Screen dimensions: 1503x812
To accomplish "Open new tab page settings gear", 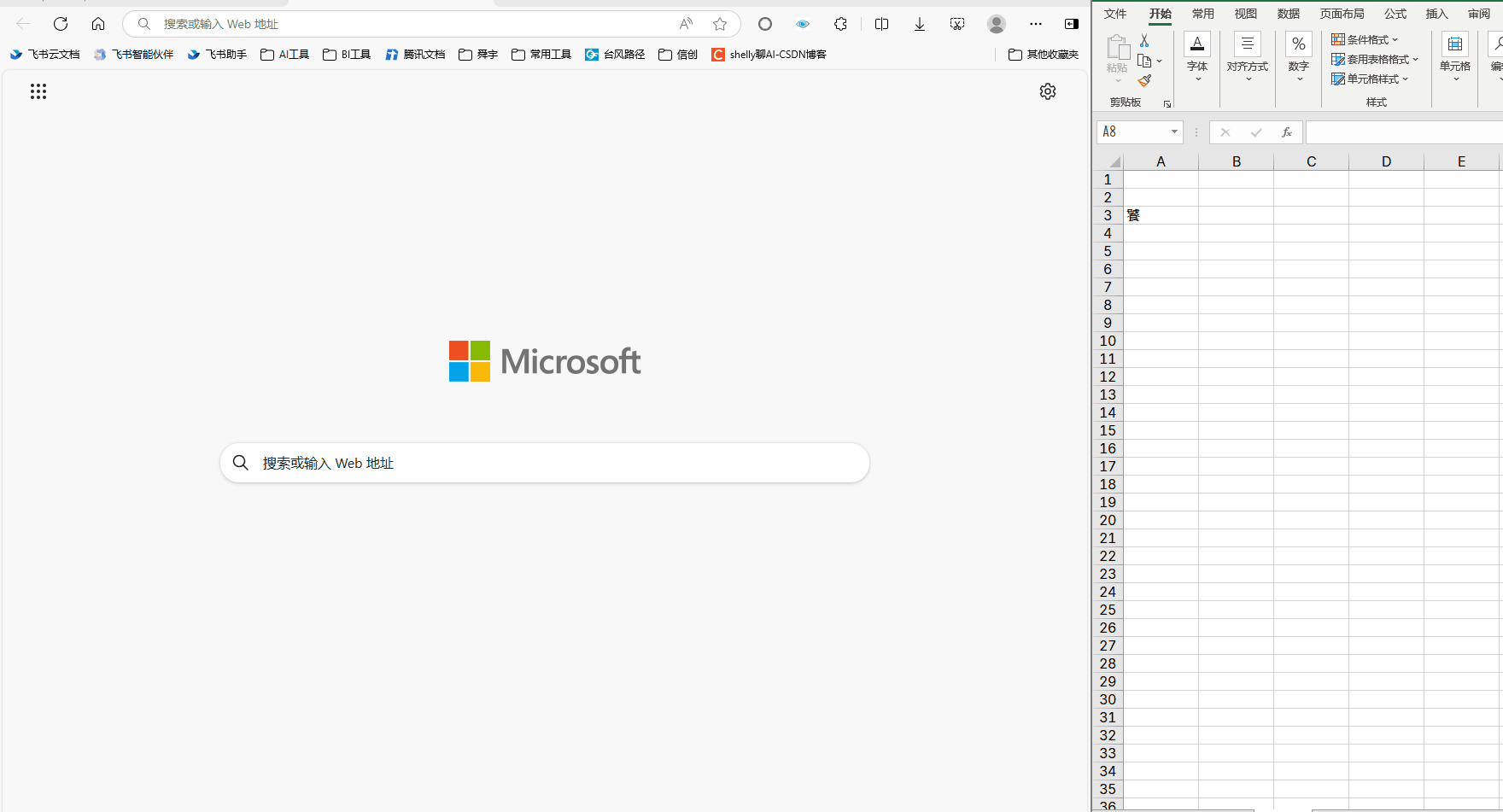I will 1048,91.
